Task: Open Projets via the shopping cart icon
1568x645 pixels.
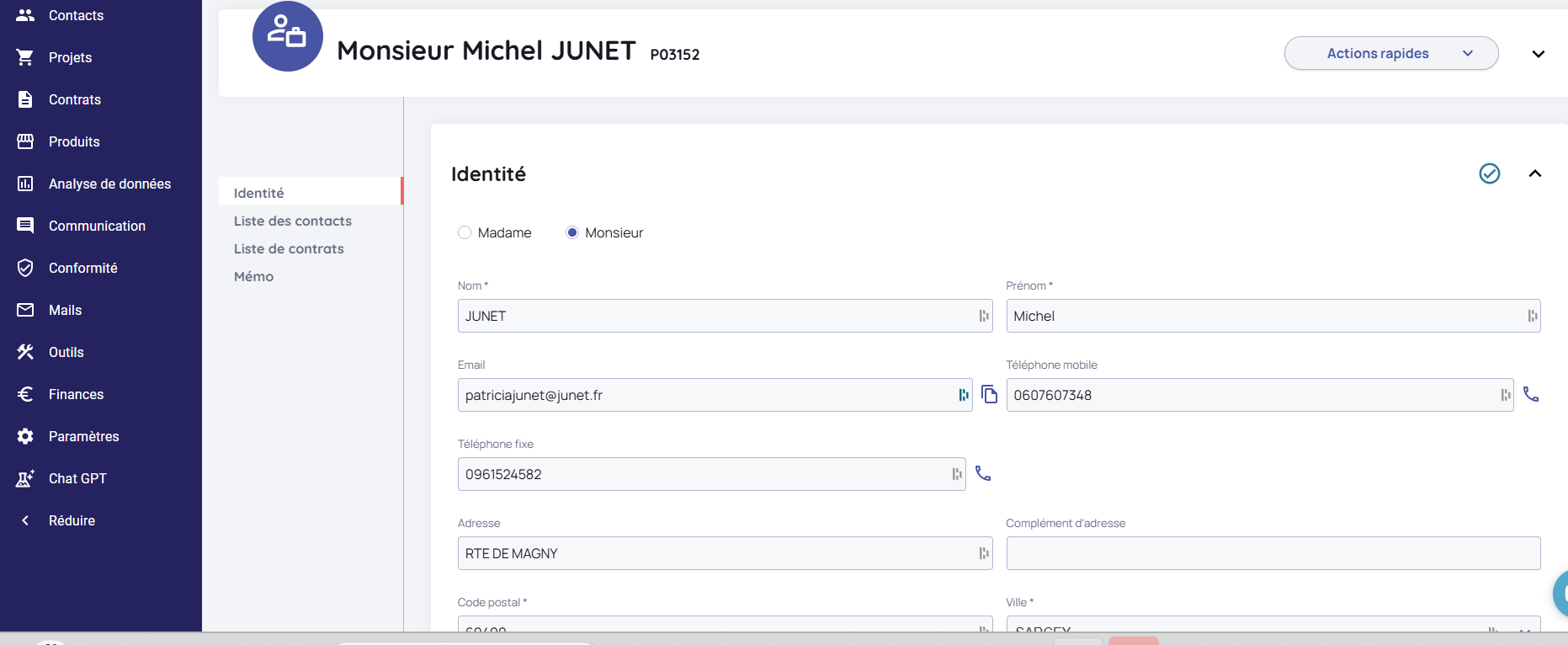Action: pyautogui.click(x=25, y=57)
